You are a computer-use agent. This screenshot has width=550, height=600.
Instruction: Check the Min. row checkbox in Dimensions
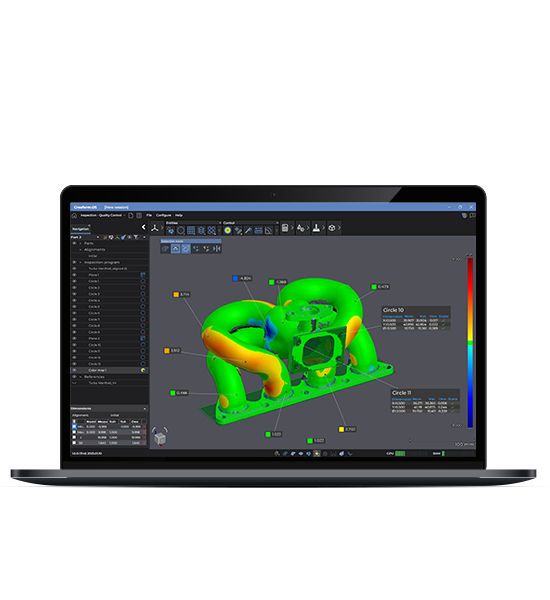pos(74,426)
